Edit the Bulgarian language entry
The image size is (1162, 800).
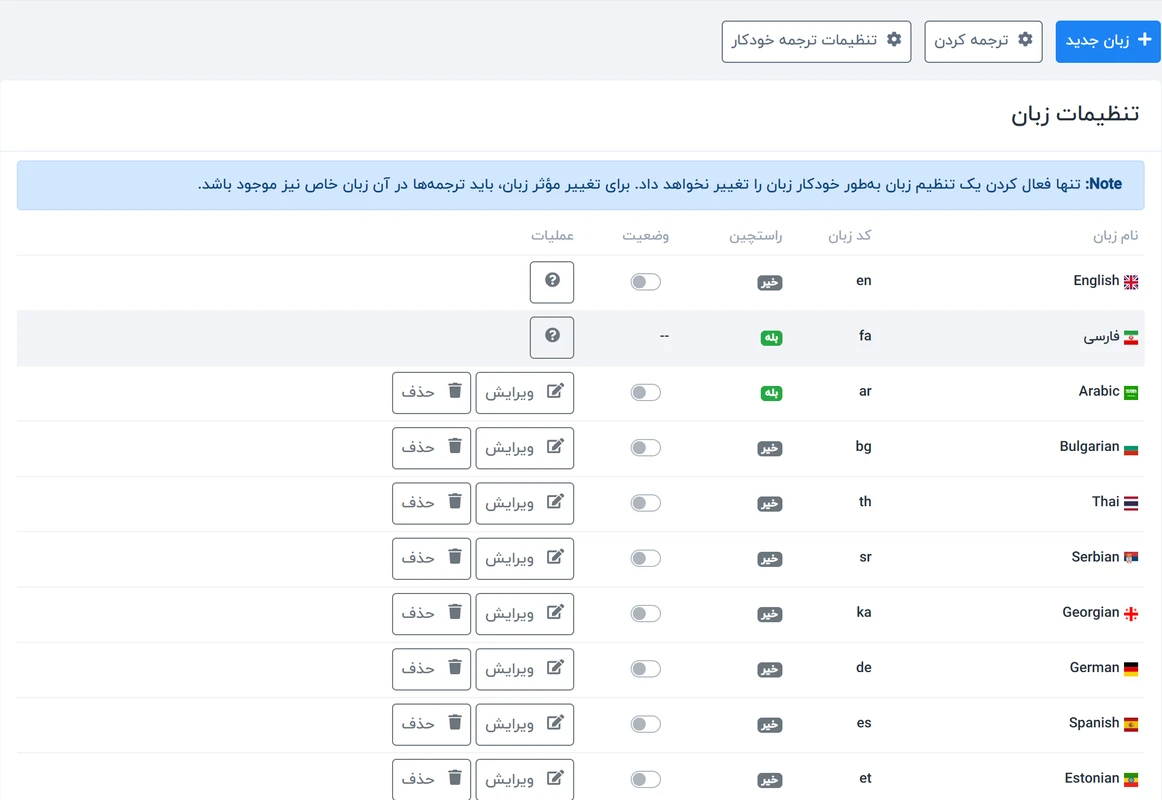[x=525, y=448]
